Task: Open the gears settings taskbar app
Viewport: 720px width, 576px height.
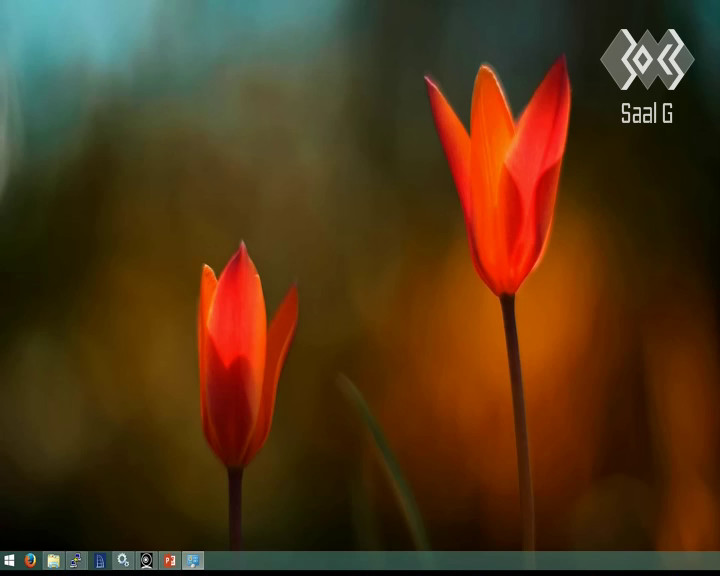Action: coord(123,560)
